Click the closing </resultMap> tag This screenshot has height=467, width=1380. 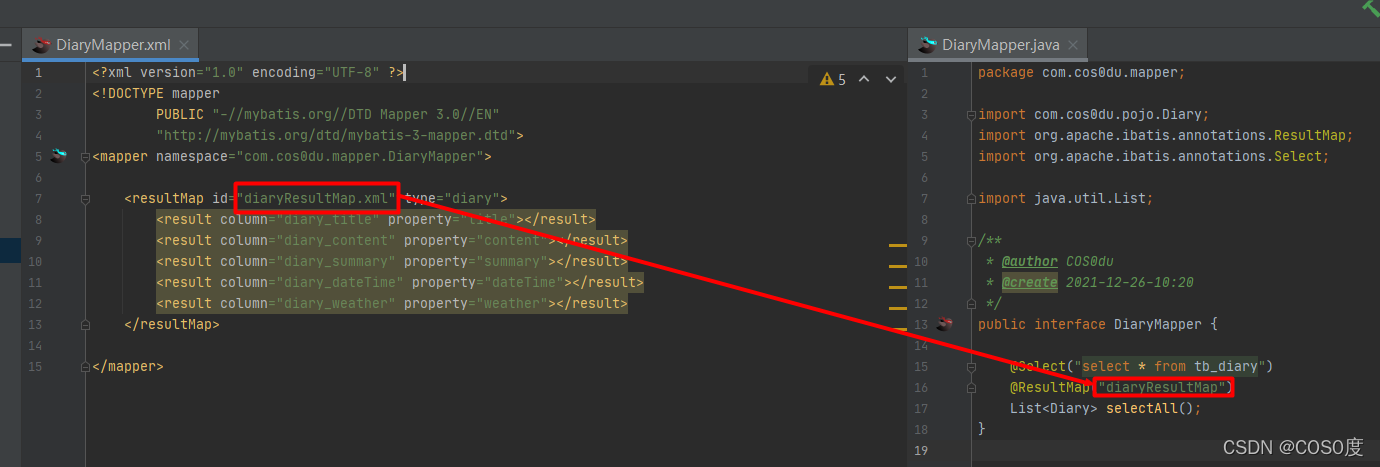pos(171,325)
